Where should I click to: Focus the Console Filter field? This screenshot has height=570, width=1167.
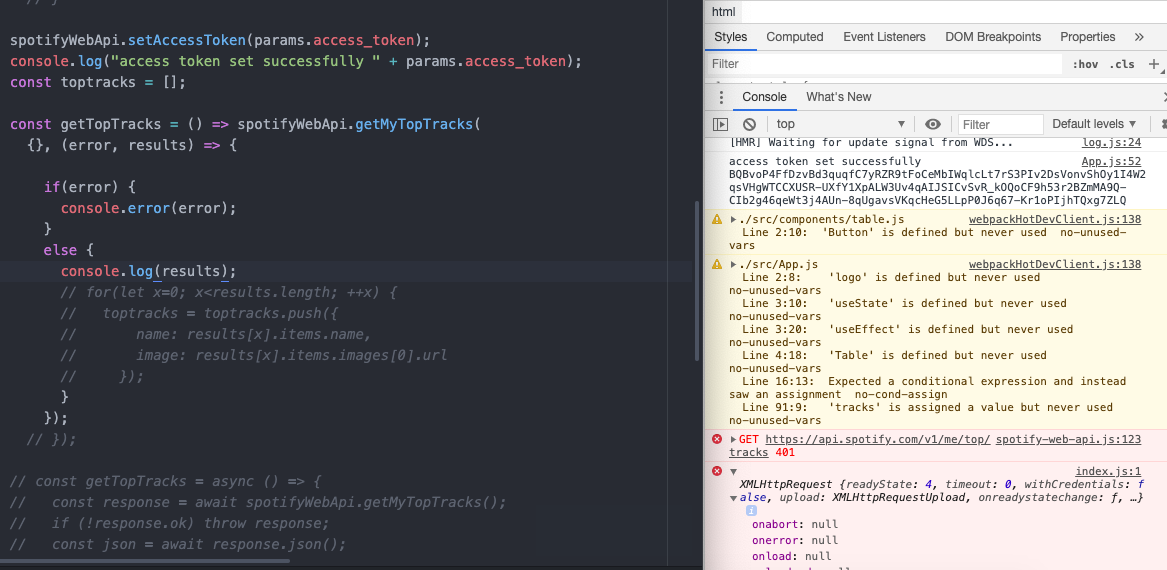tap(998, 124)
